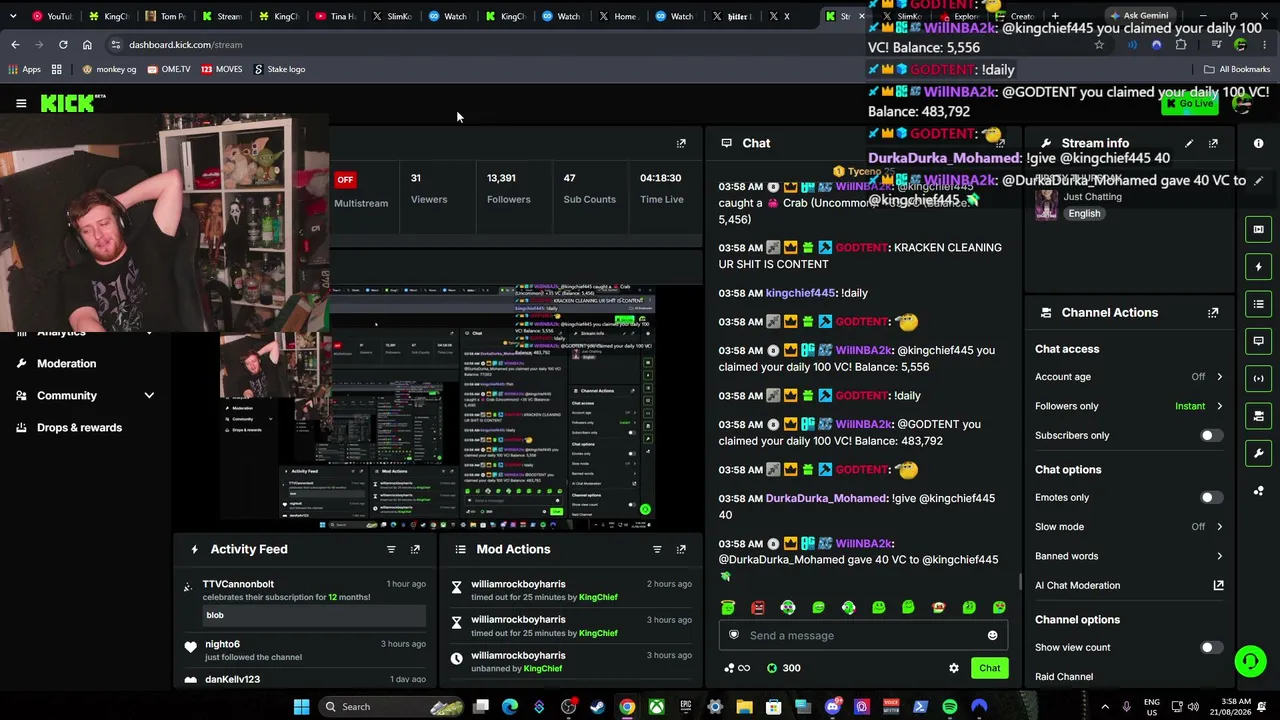Toggle Subscribers only chat
This screenshot has height=720, width=1280.
(x=1210, y=436)
